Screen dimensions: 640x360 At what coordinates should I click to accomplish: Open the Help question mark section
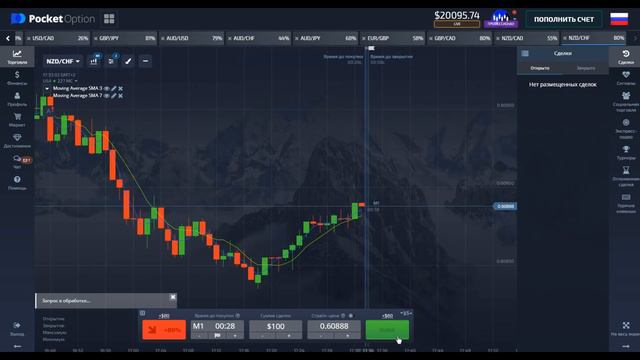click(x=17, y=183)
